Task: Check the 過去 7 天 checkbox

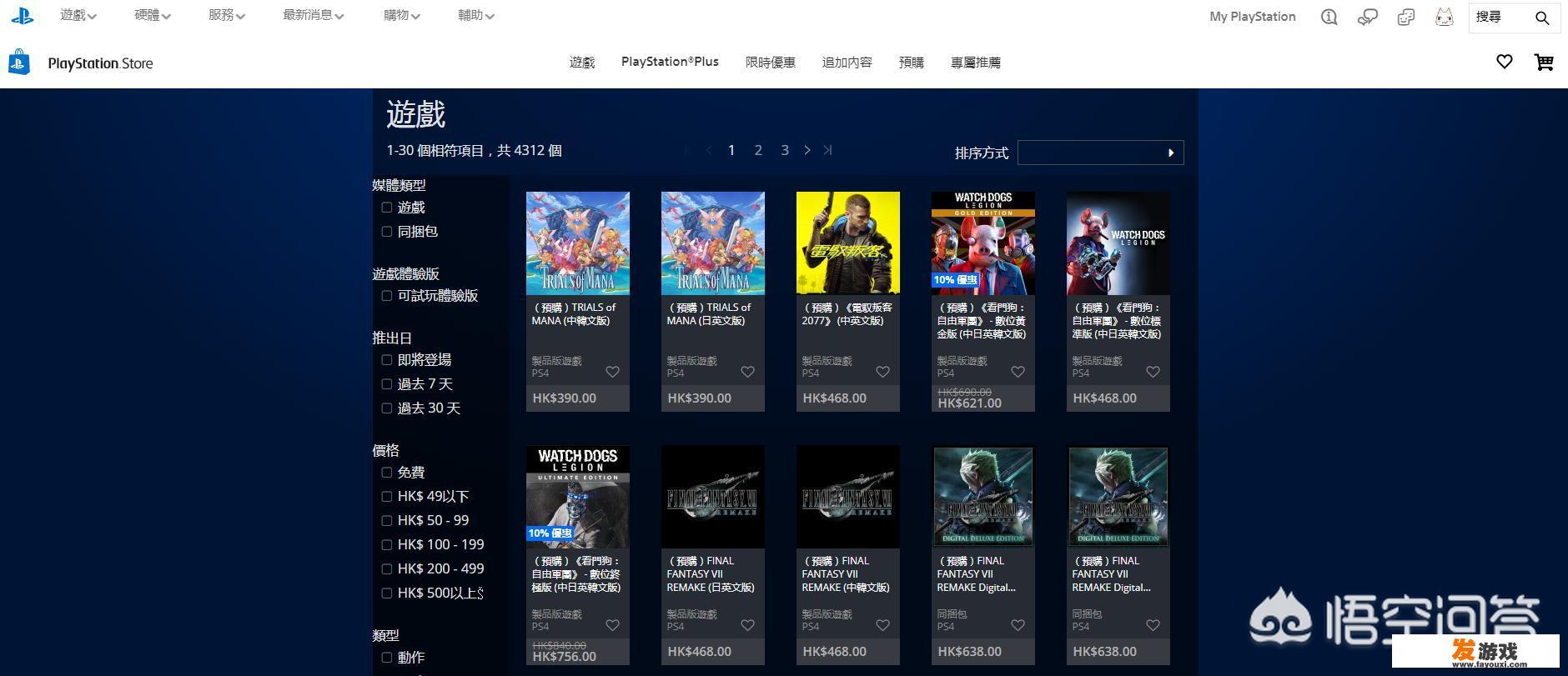Action: tap(386, 384)
